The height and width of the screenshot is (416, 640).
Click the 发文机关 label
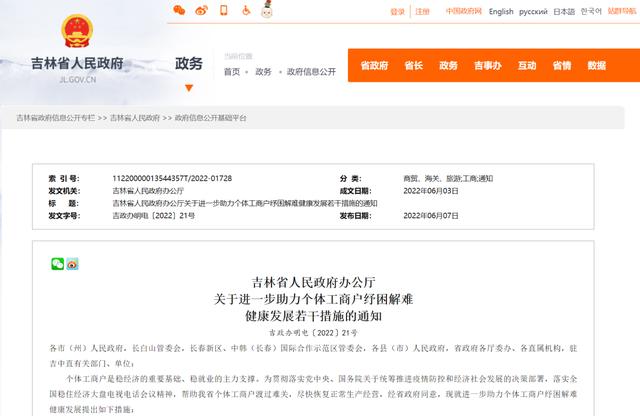tap(64, 191)
